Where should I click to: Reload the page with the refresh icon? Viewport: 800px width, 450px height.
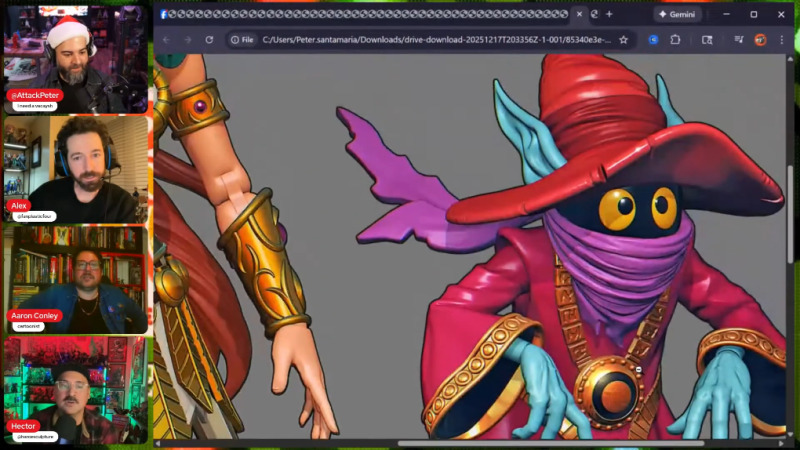(209, 40)
